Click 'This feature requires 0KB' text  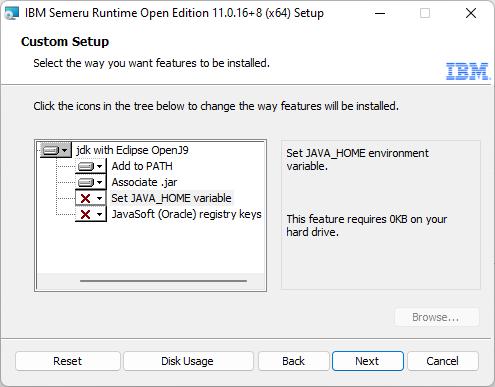tap(367, 226)
